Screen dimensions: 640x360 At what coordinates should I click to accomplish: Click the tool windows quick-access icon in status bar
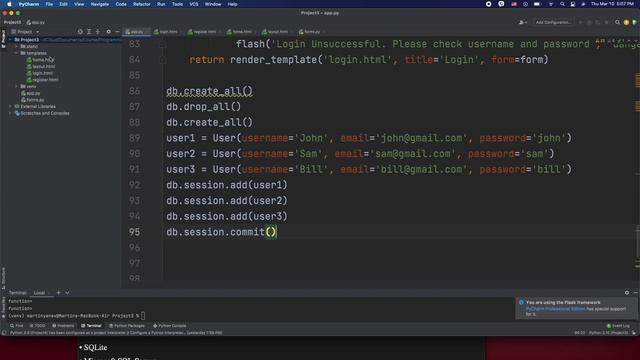pyautogui.click(x=4, y=333)
